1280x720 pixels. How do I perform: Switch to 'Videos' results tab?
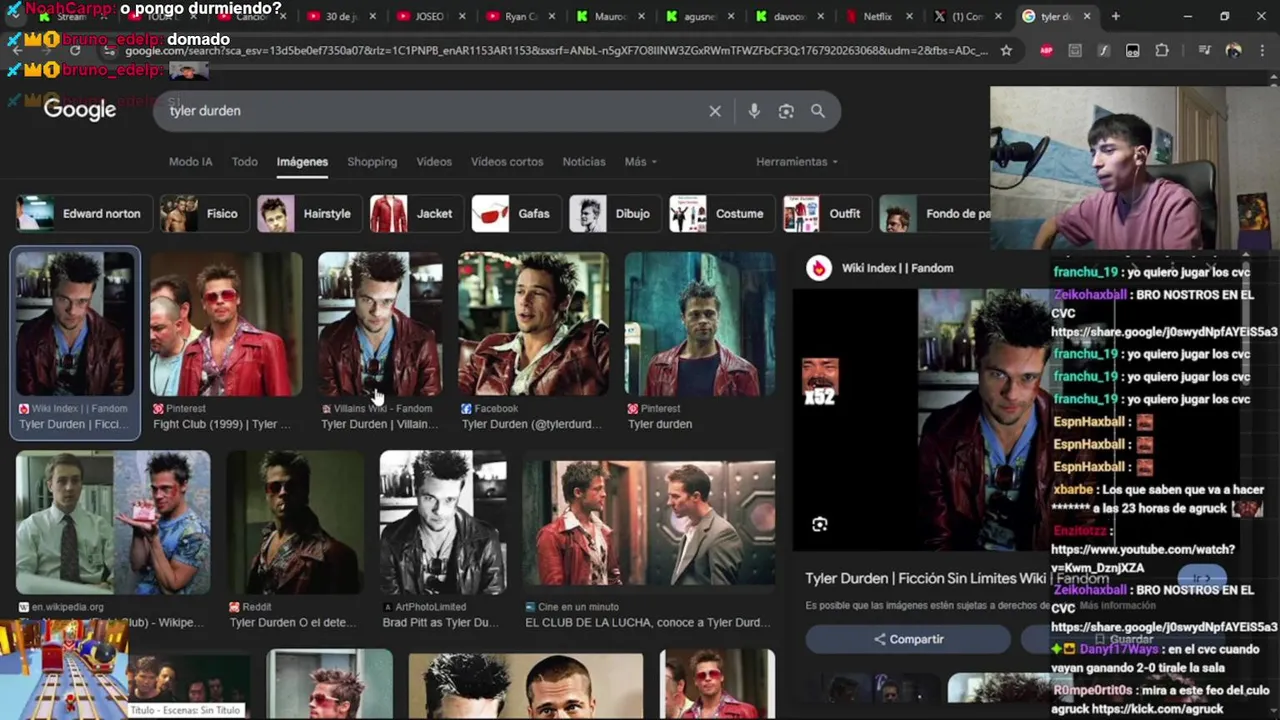tap(434, 162)
